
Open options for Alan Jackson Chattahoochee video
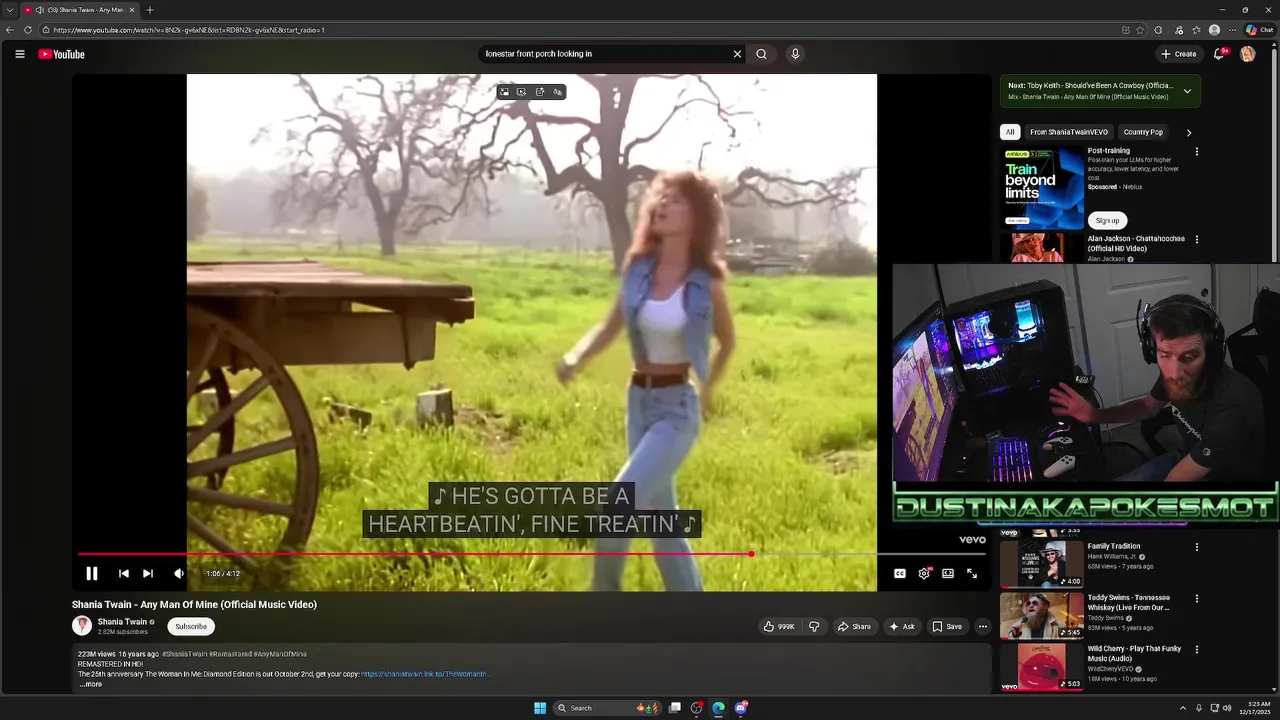pos(1197,240)
